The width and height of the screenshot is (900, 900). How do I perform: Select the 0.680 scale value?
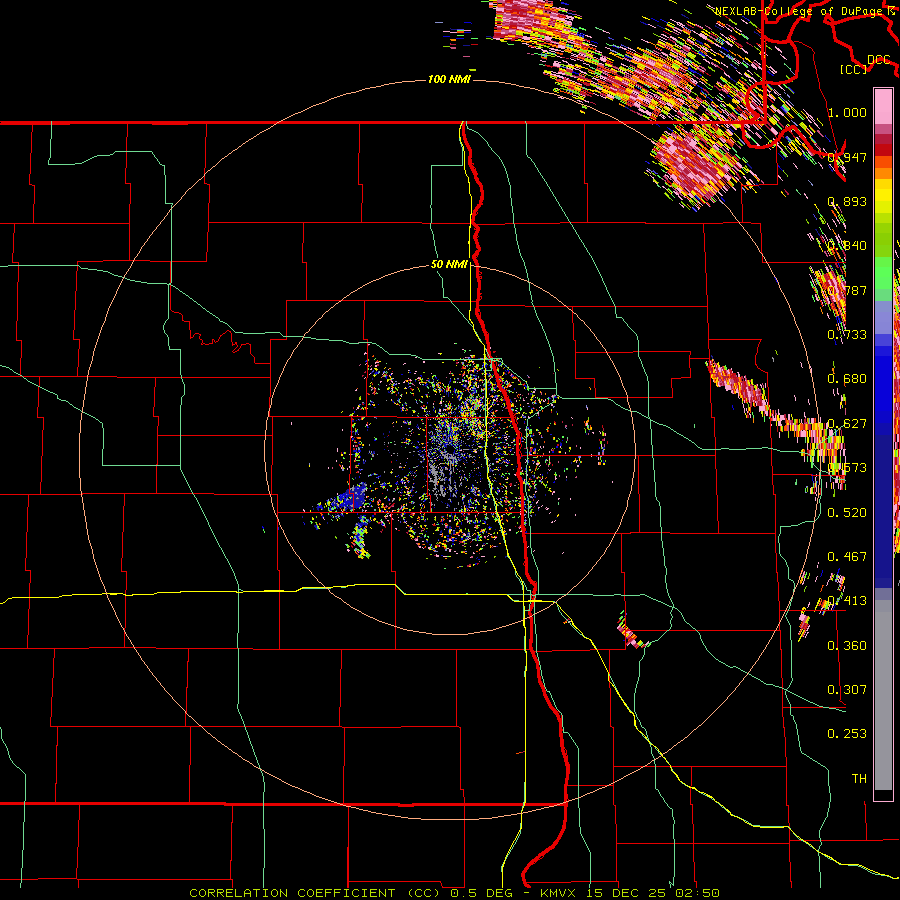coord(847,379)
